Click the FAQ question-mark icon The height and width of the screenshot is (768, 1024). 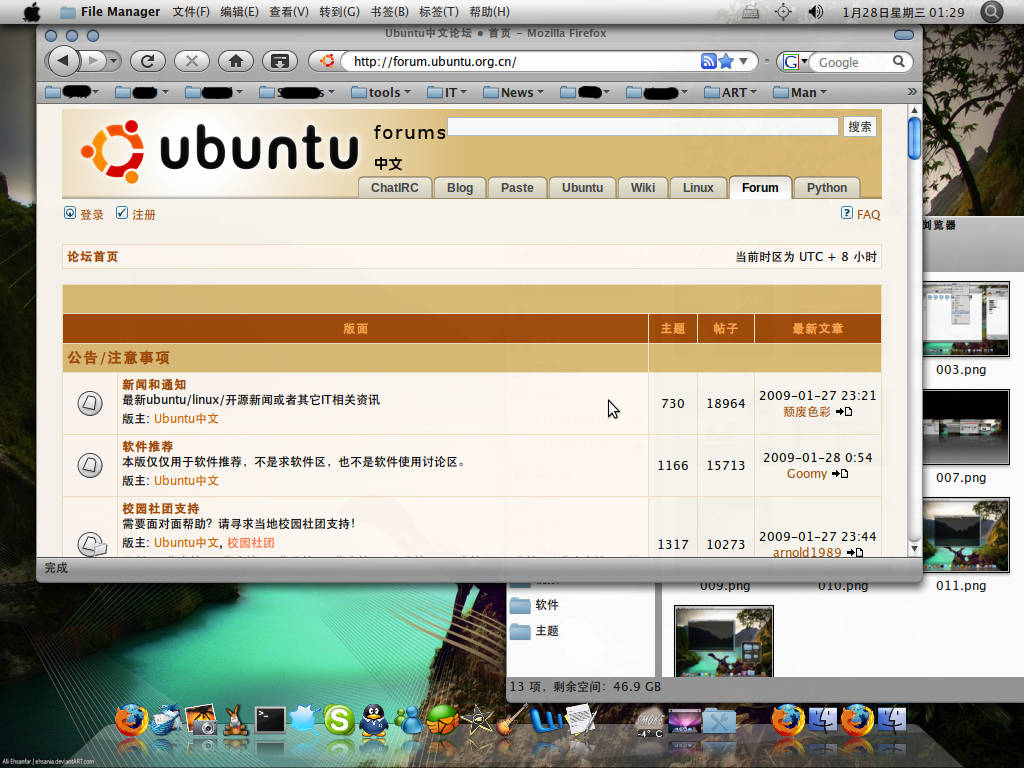pos(846,213)
